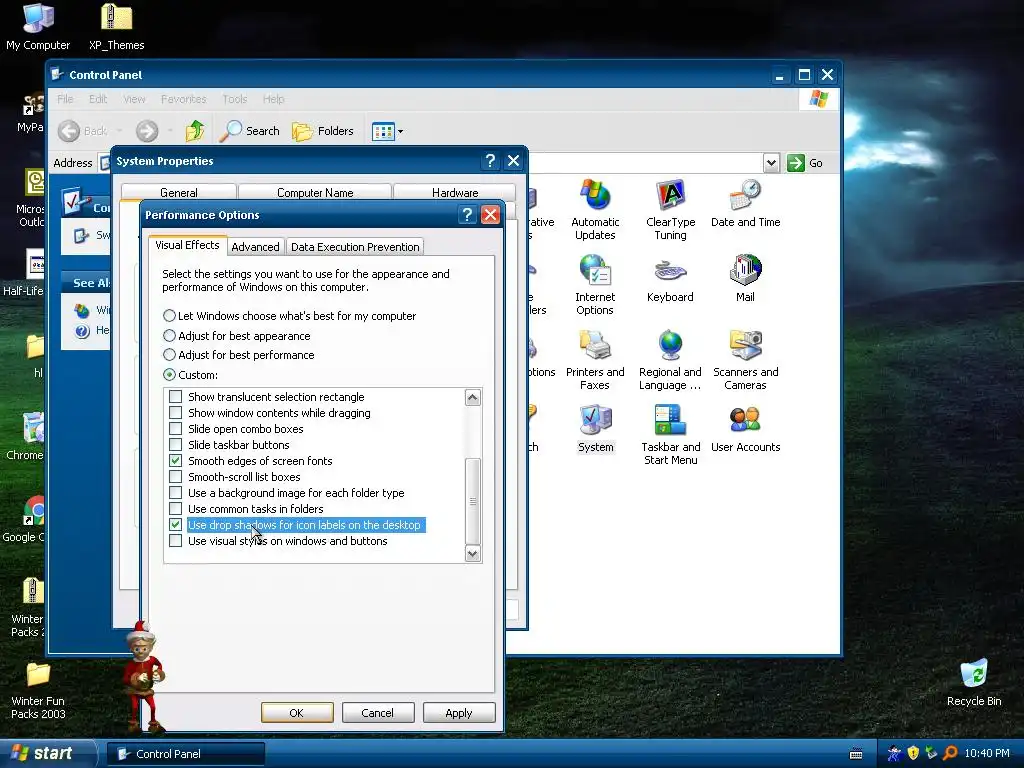Viewport: 1024px width, 768px height.
Task: Open the Date and Time icon
Action: click(x=745, y=203)
